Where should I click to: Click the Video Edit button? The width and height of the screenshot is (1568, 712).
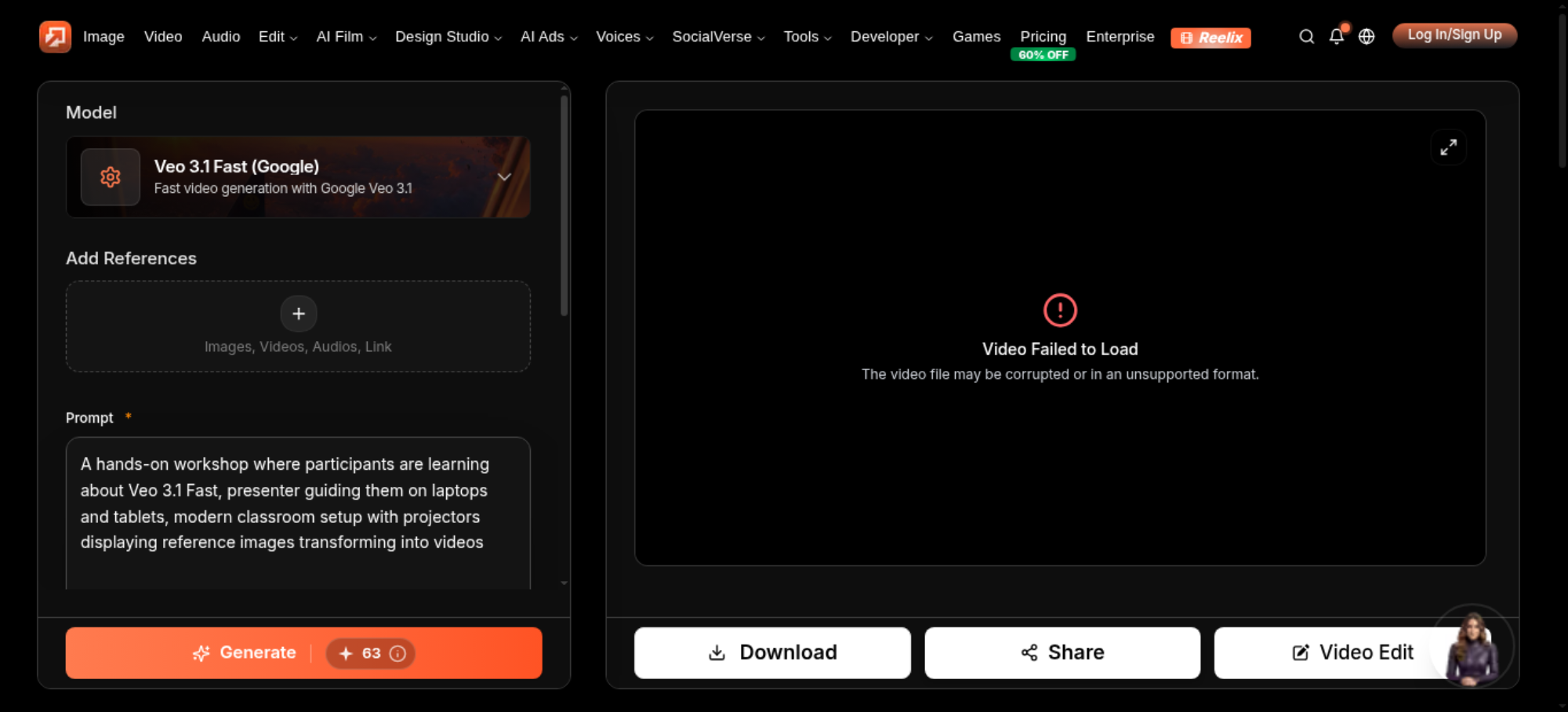[x=1352, y=652]
